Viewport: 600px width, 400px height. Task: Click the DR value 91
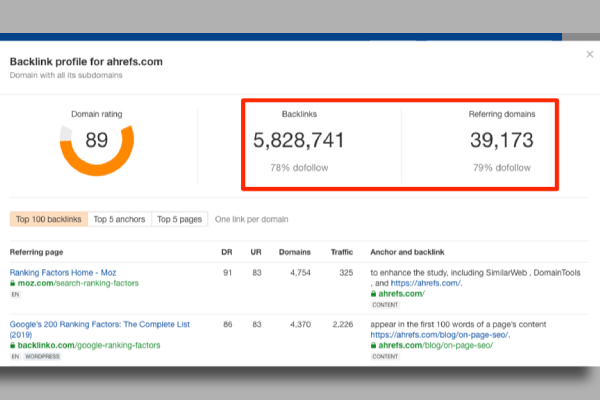pyautogui.click(x=228, y=273)
